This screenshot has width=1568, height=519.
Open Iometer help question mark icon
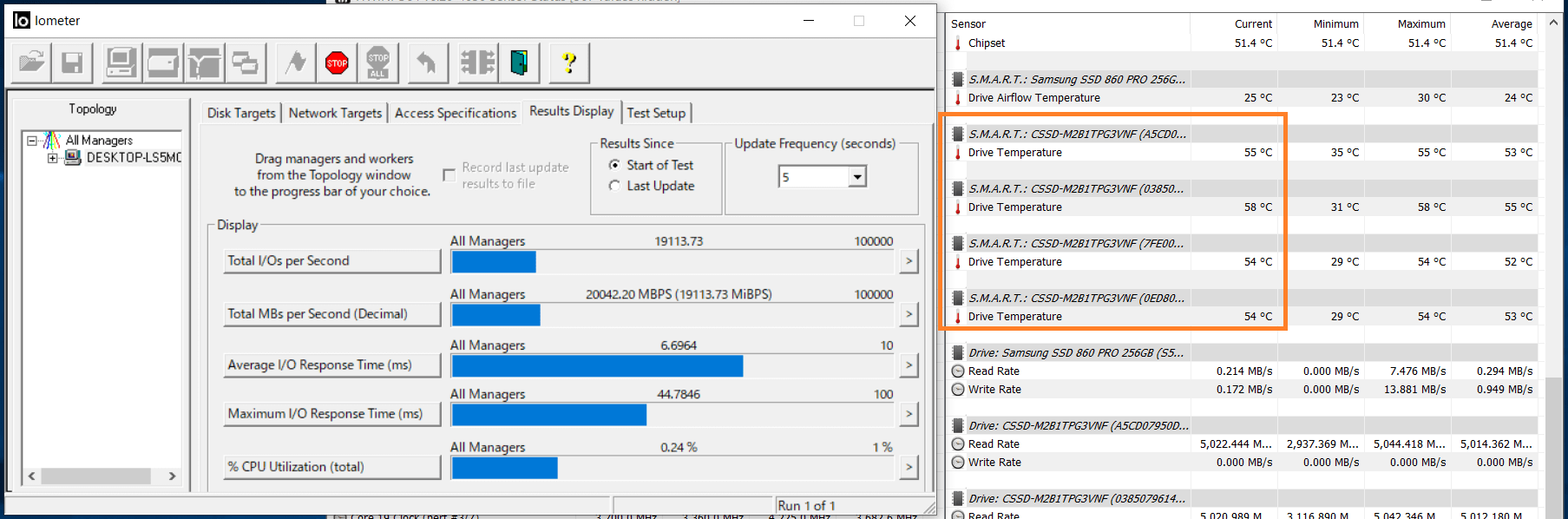click(568, 62)
